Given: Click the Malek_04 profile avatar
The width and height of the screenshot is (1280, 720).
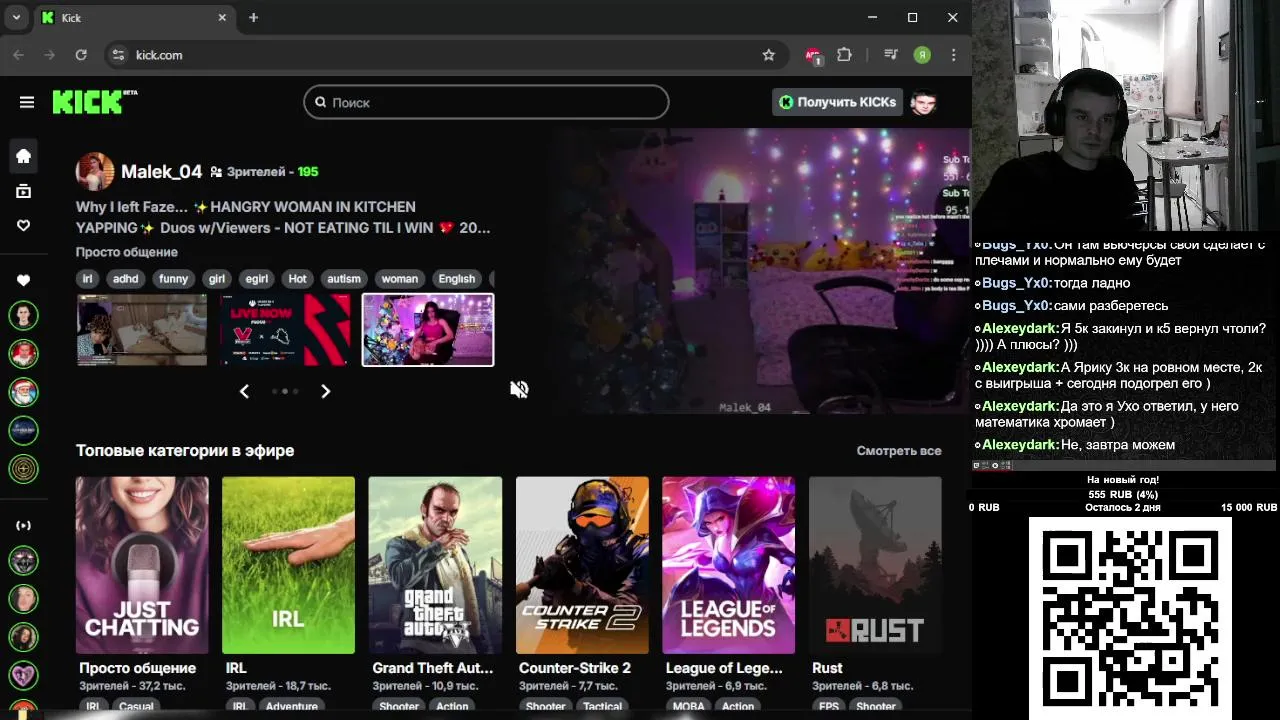Looking at the screenshot, I should click(95, 172).
